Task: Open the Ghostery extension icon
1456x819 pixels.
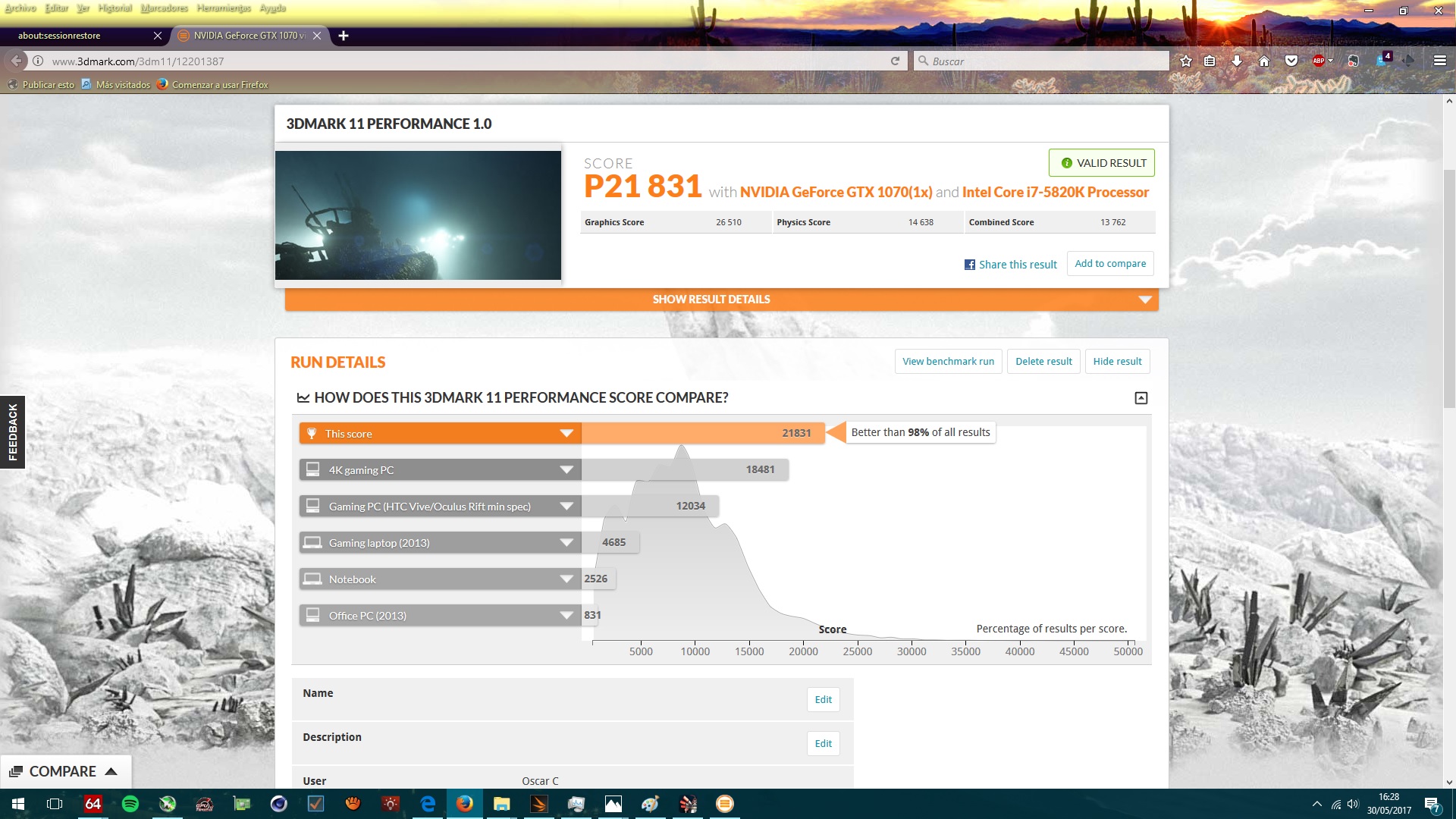Action: click(1382, 60)
